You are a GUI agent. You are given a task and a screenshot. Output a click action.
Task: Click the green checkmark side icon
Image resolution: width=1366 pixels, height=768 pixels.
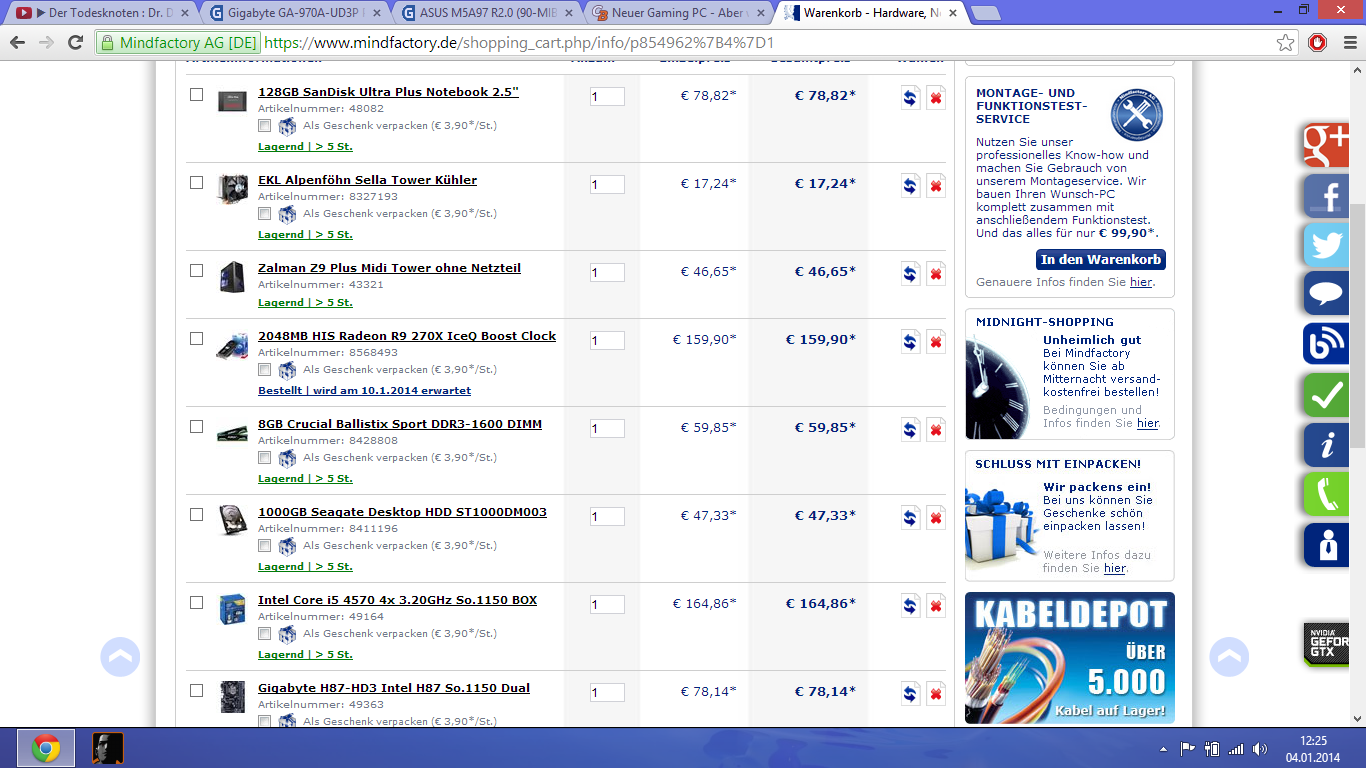pos(1327,395)
